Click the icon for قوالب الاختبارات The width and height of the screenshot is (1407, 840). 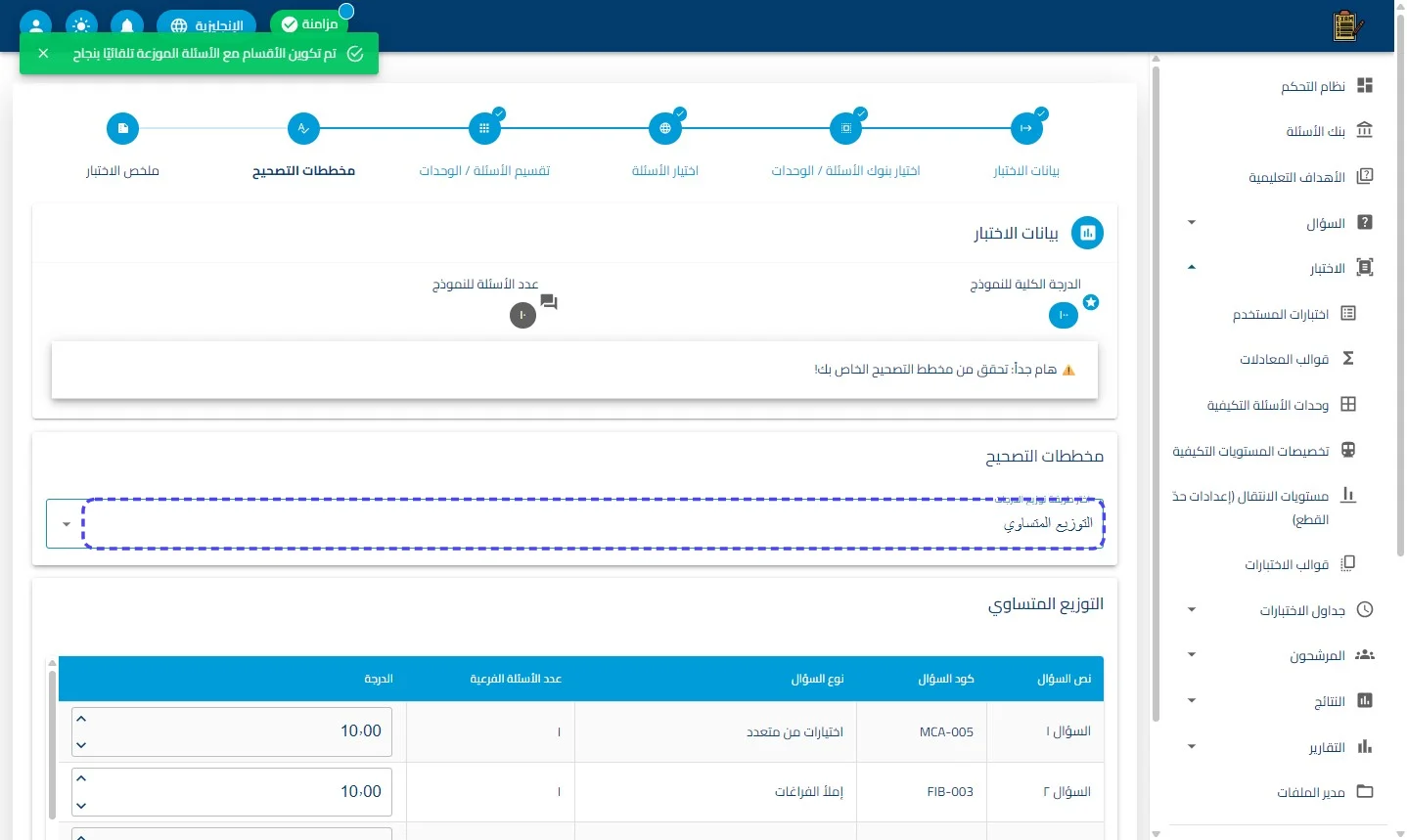(x=1348, y=563)
